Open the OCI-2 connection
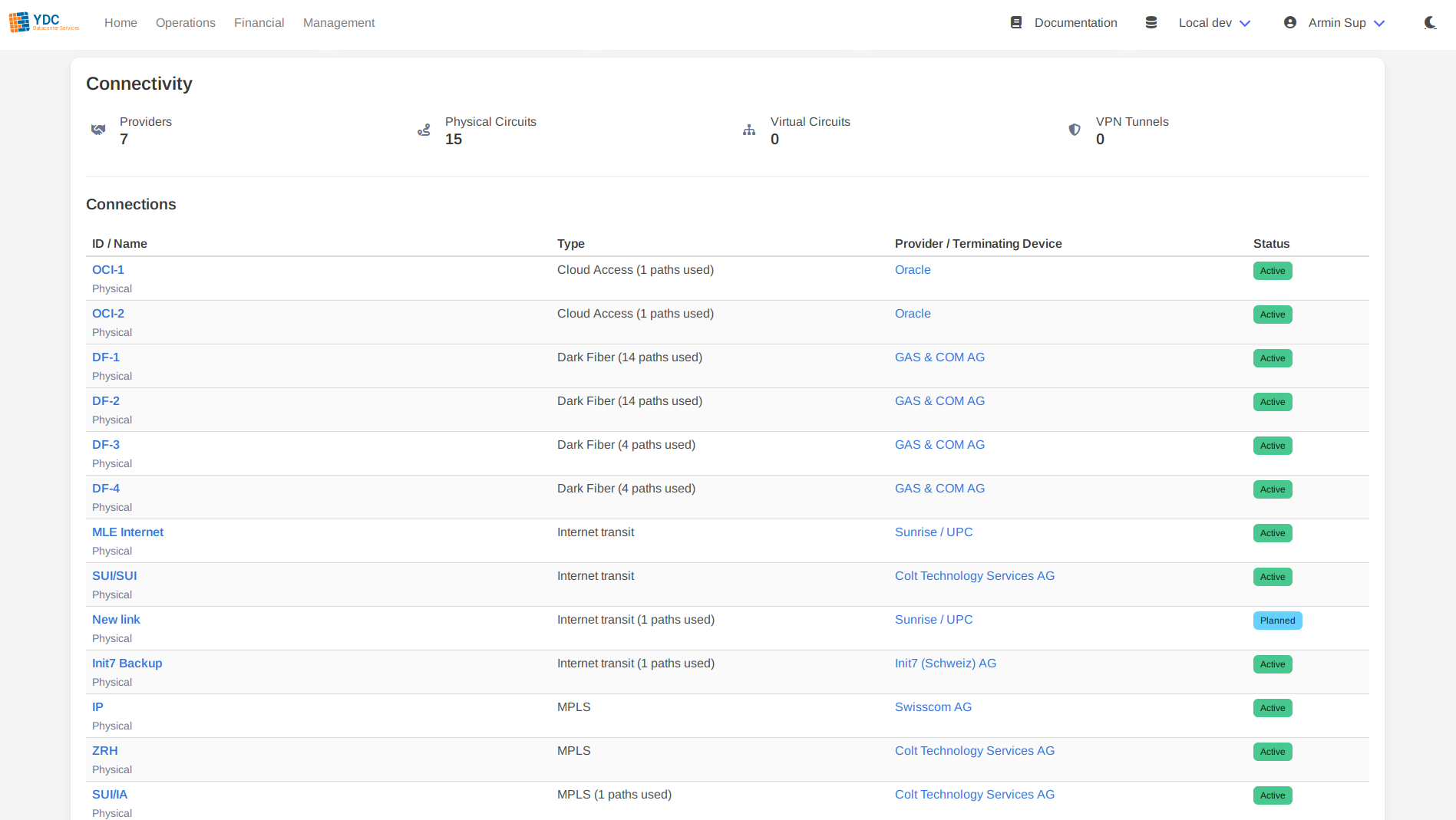 point(108,314)
